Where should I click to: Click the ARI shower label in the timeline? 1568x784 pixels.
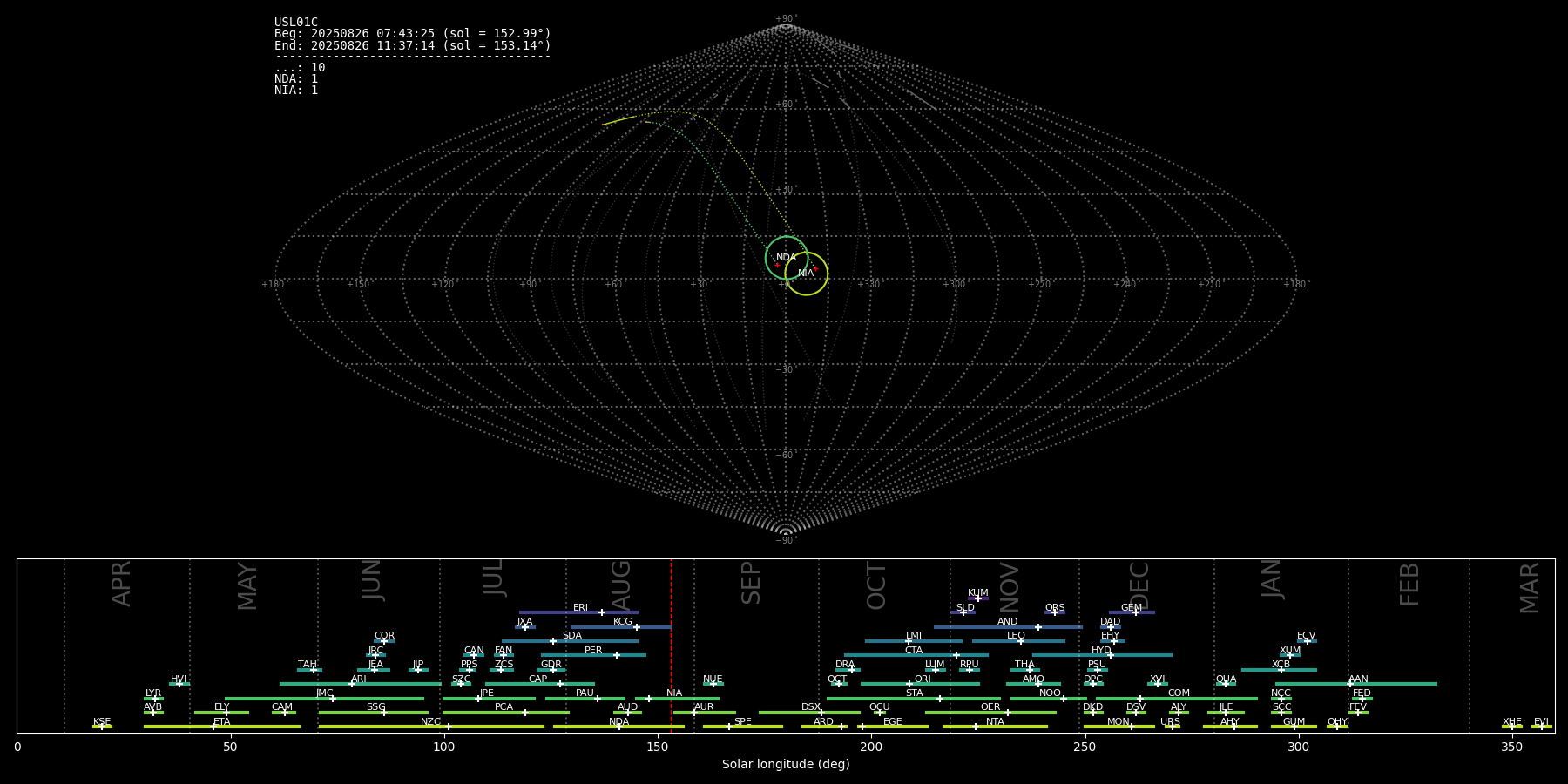click(359, 679)
